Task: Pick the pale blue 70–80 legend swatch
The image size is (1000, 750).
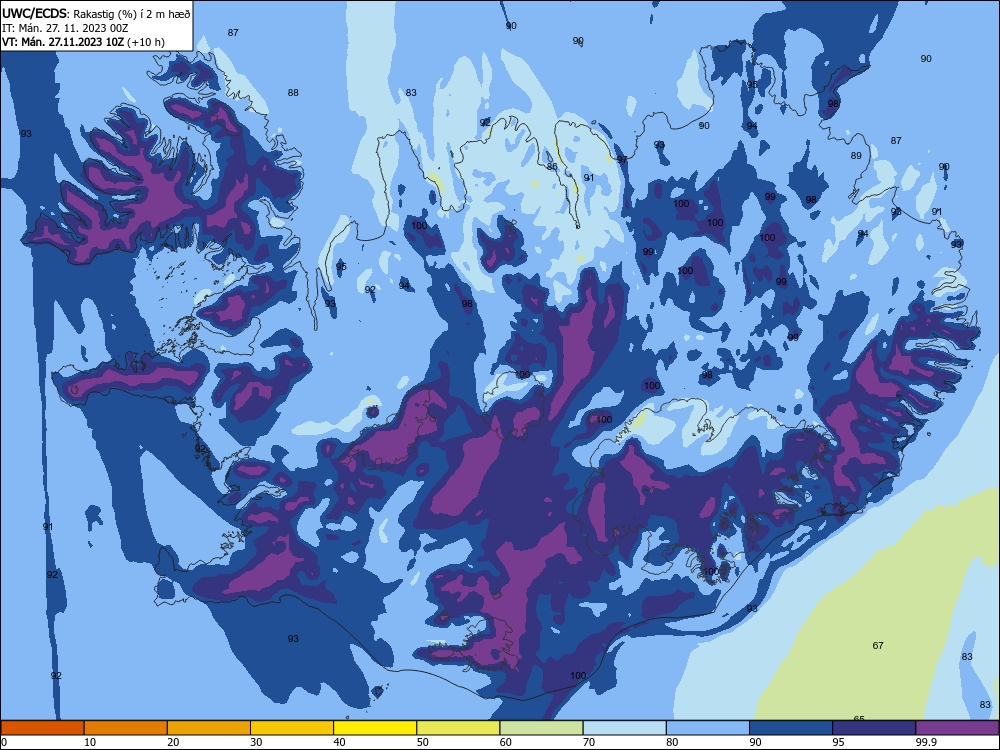Action: [624, 728]
